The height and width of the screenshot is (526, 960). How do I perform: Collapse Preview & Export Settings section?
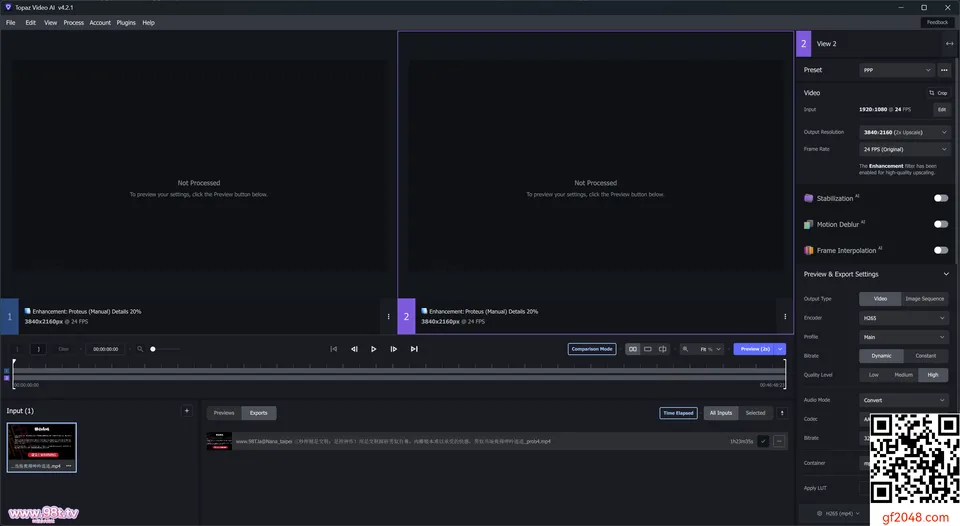coord(946,274)
